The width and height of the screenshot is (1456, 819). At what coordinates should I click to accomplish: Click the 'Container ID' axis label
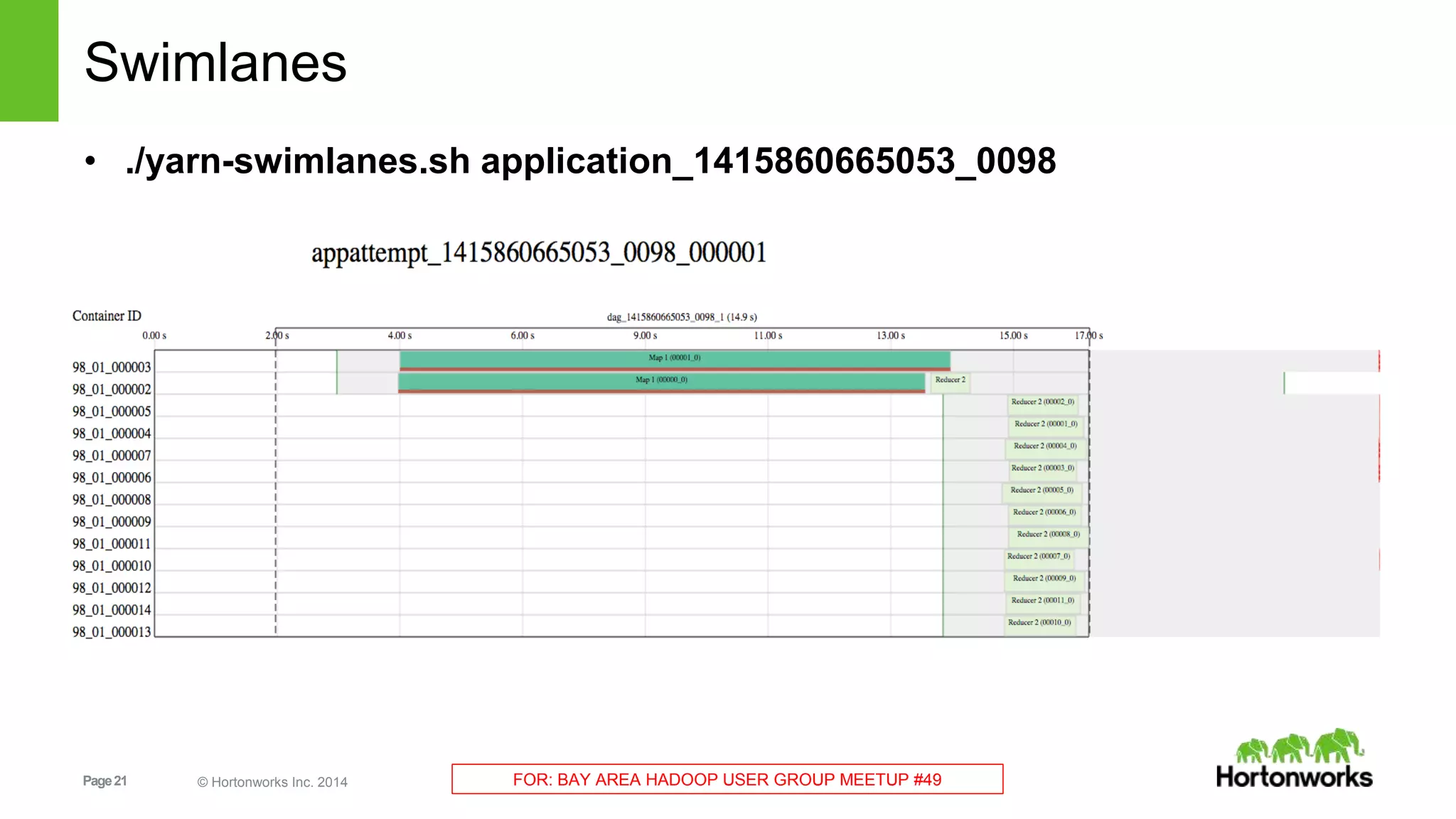[107, 316]
